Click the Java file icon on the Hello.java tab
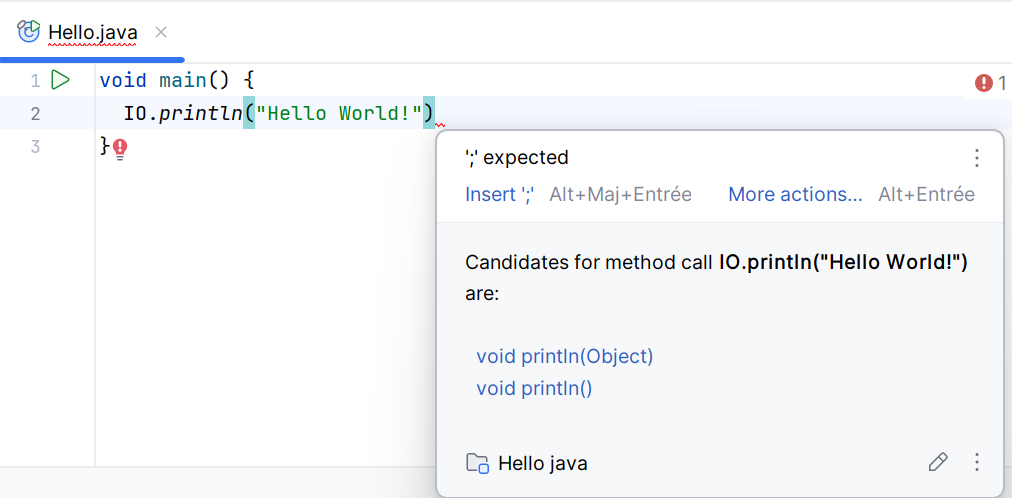 click(x=29, y=32)
